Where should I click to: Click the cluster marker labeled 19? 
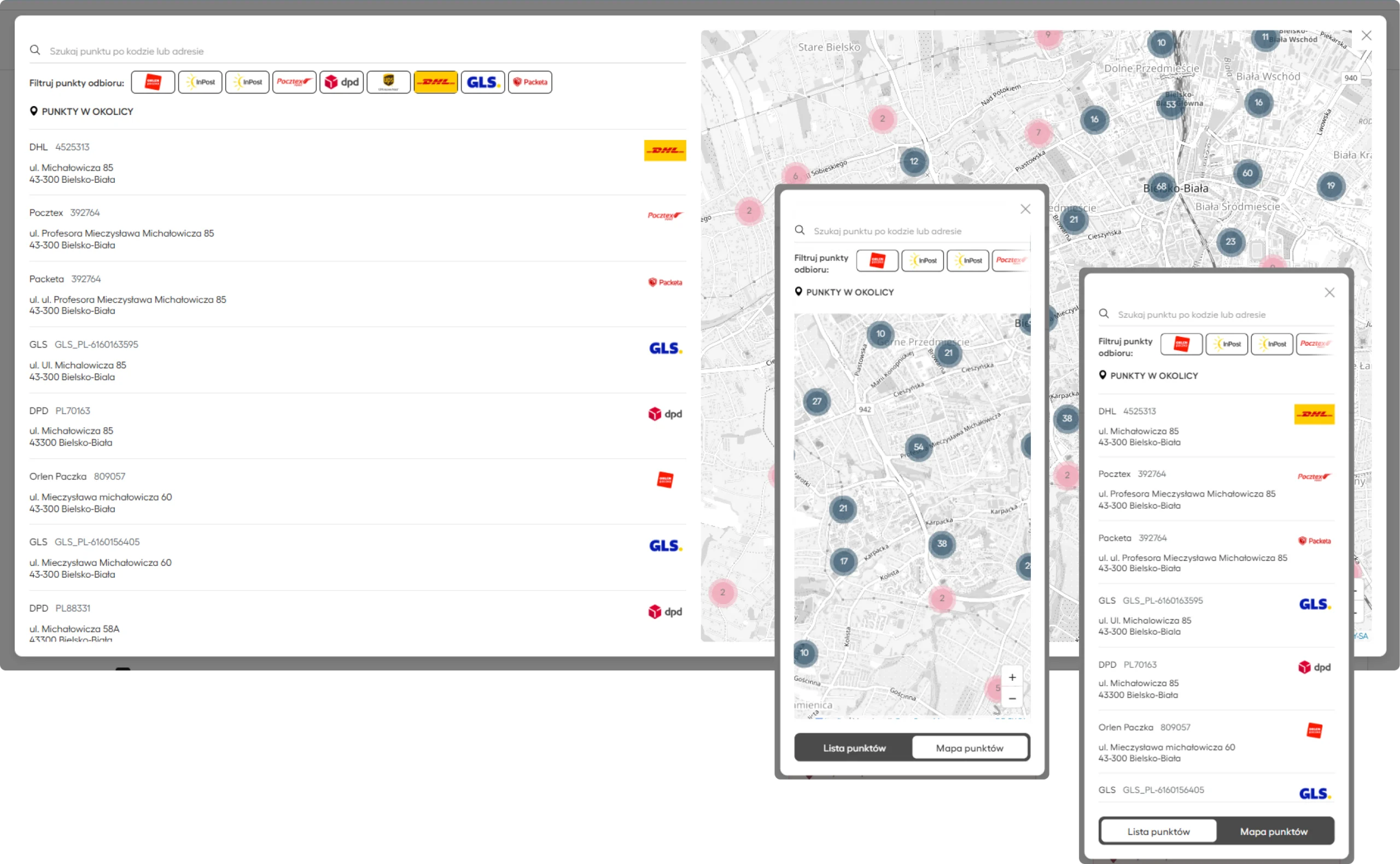(x=1331, y=185)
